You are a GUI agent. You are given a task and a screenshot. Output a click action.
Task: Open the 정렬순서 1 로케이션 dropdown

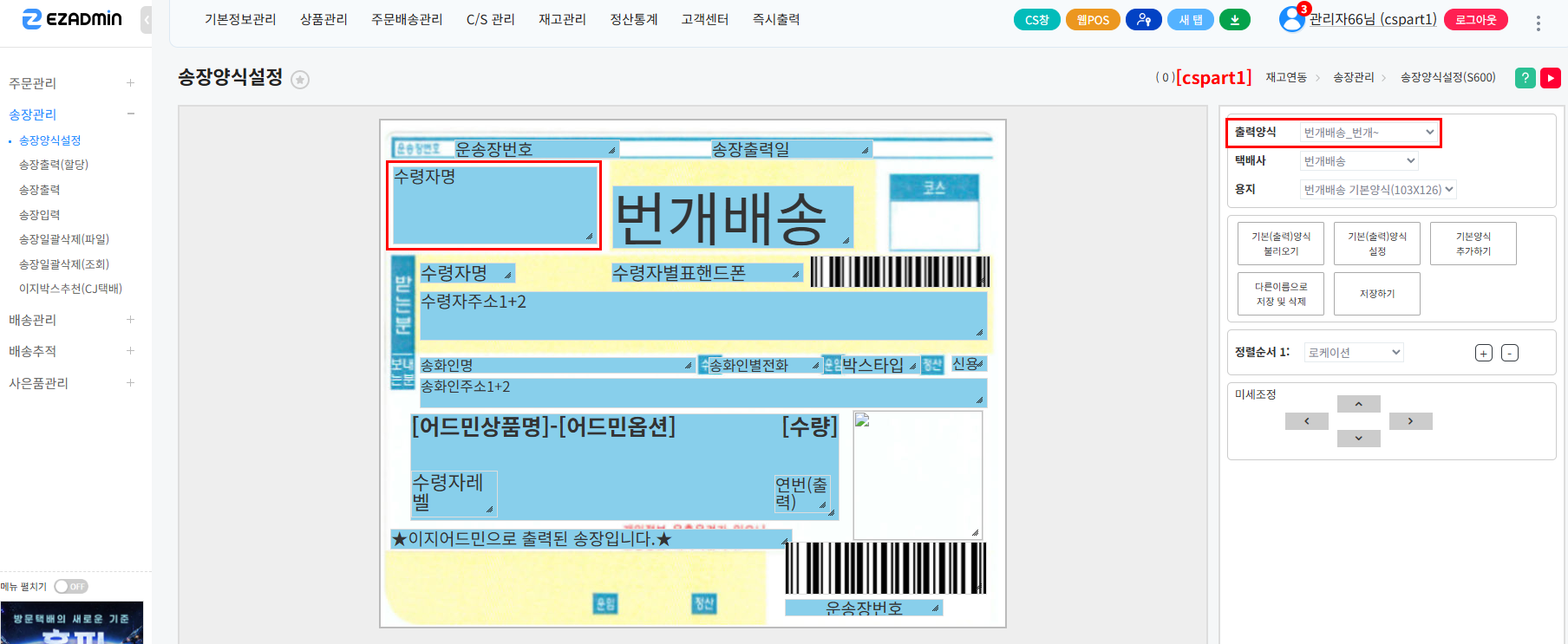1354,353
